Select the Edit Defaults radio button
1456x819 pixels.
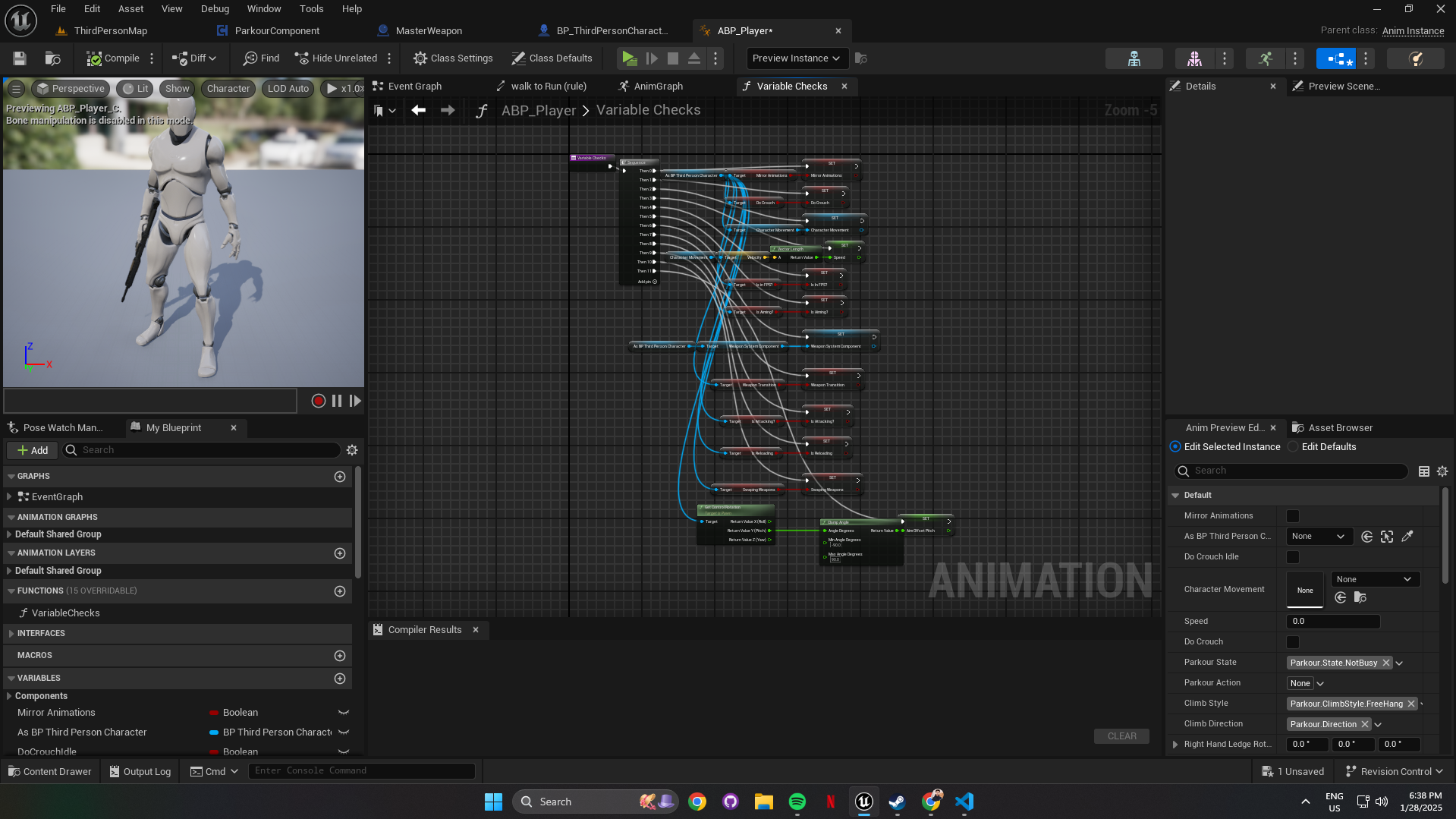(x=1294, y=447)
